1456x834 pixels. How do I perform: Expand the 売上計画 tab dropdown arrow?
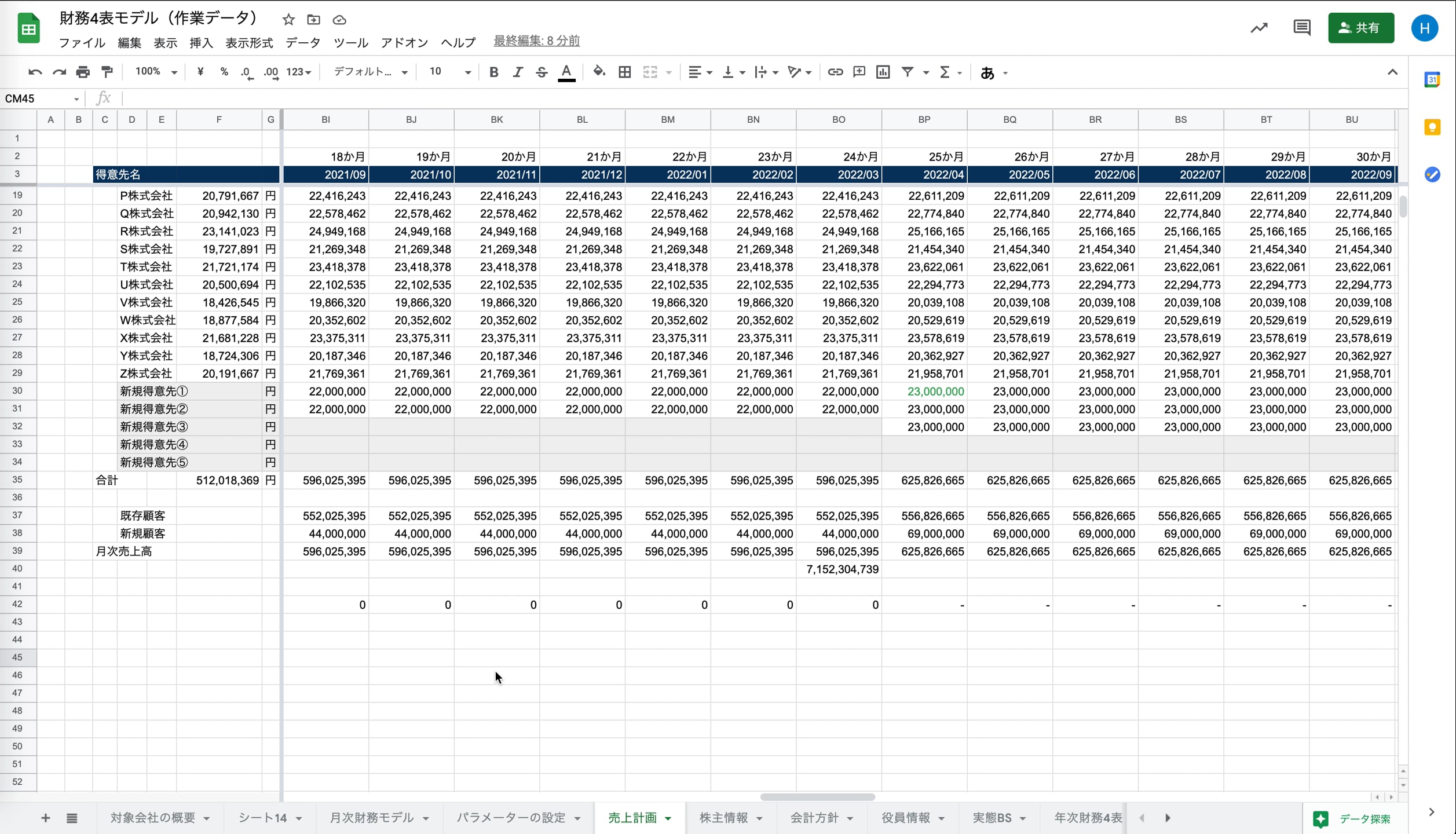(668, 818)
